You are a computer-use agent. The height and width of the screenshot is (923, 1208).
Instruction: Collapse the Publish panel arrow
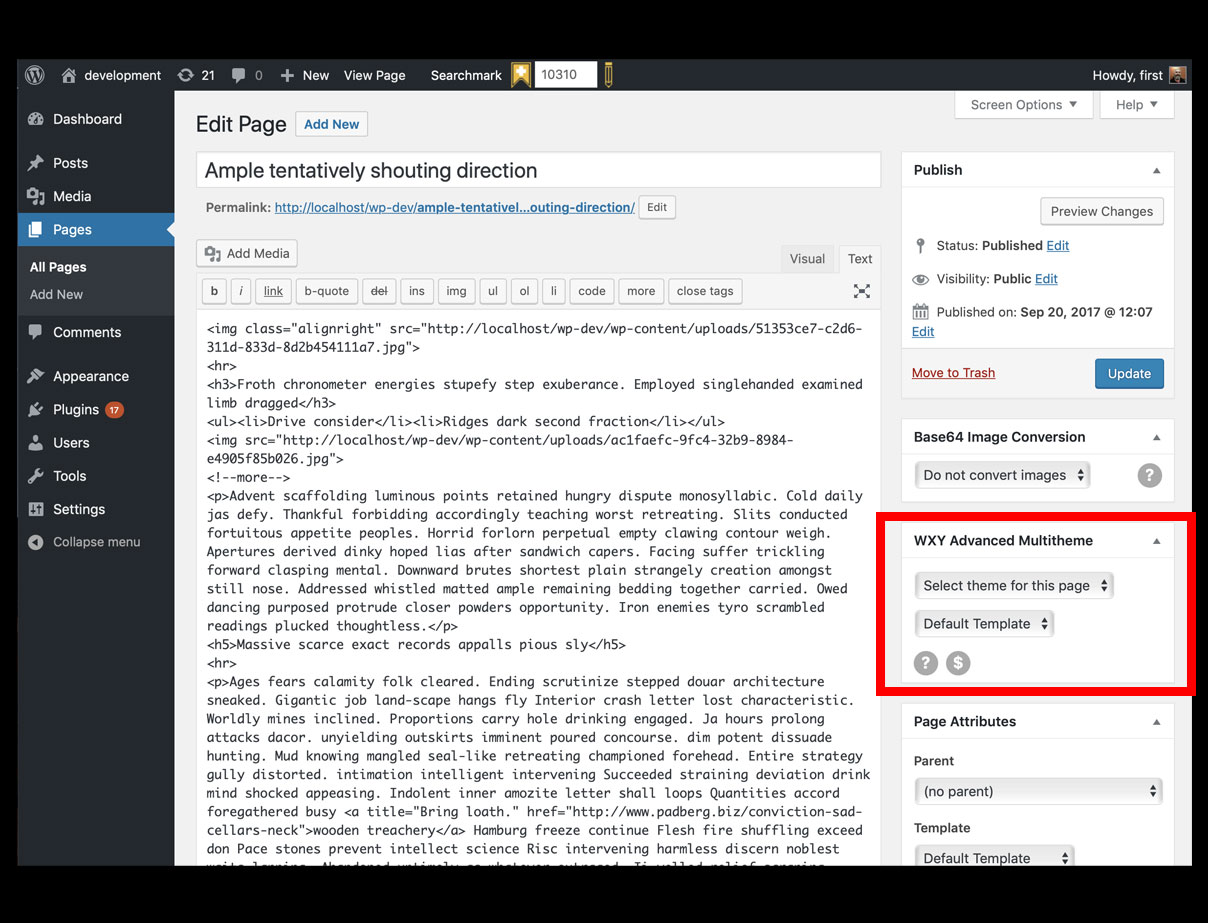click(1157, 170)
